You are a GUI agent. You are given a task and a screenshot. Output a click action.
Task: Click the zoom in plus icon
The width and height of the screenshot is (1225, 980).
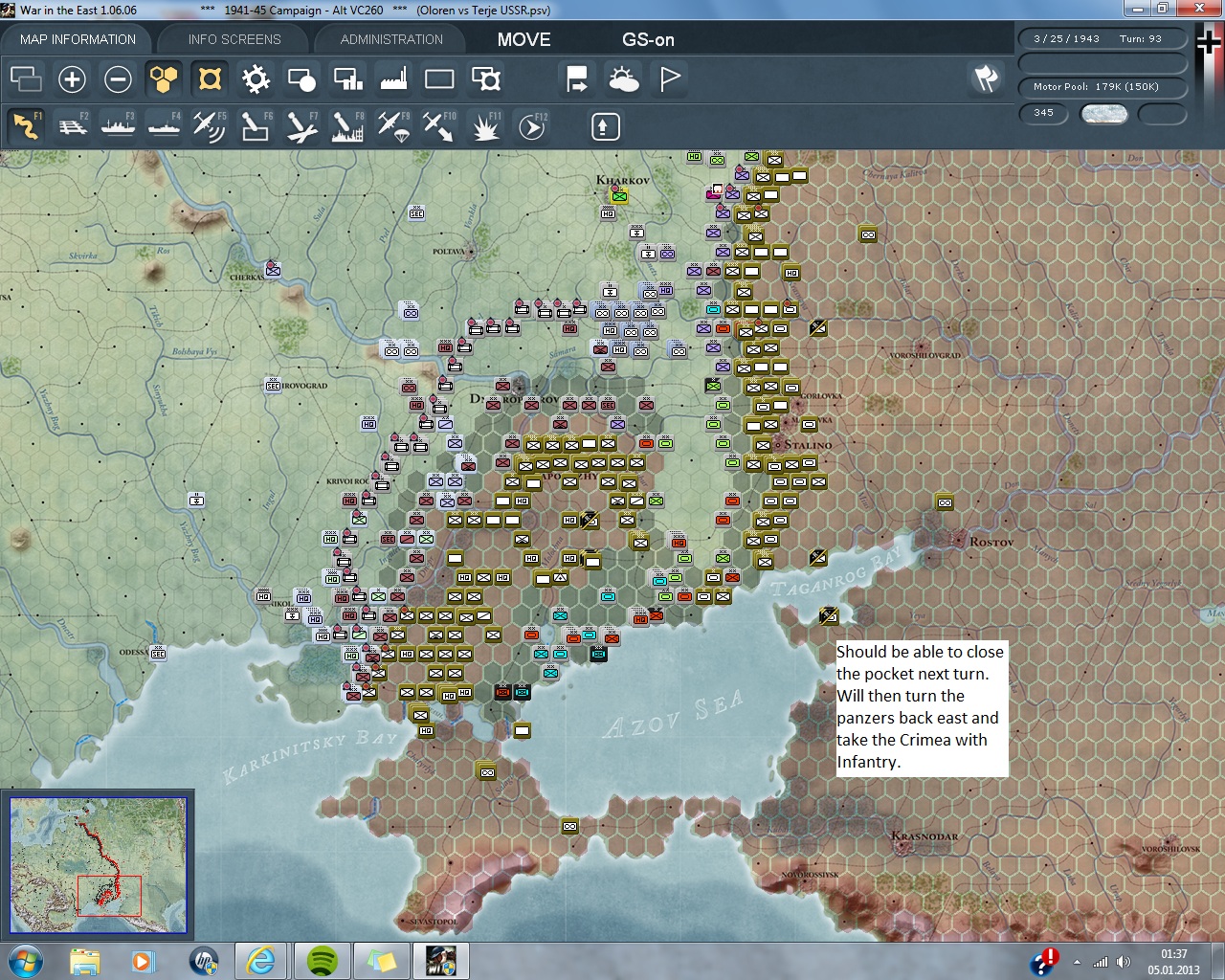click(x=72, y=79)
